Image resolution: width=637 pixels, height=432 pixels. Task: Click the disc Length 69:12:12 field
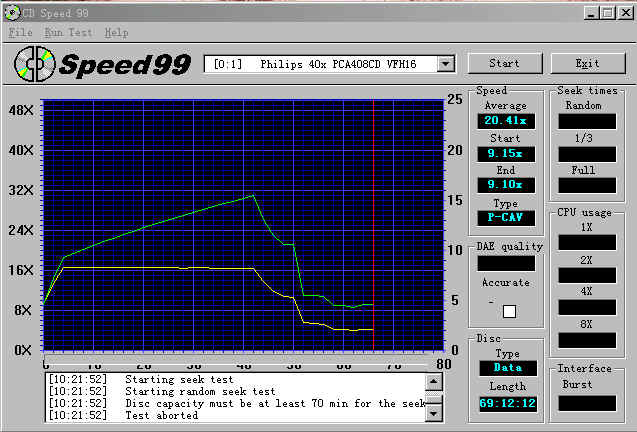(x=505, y=403)
